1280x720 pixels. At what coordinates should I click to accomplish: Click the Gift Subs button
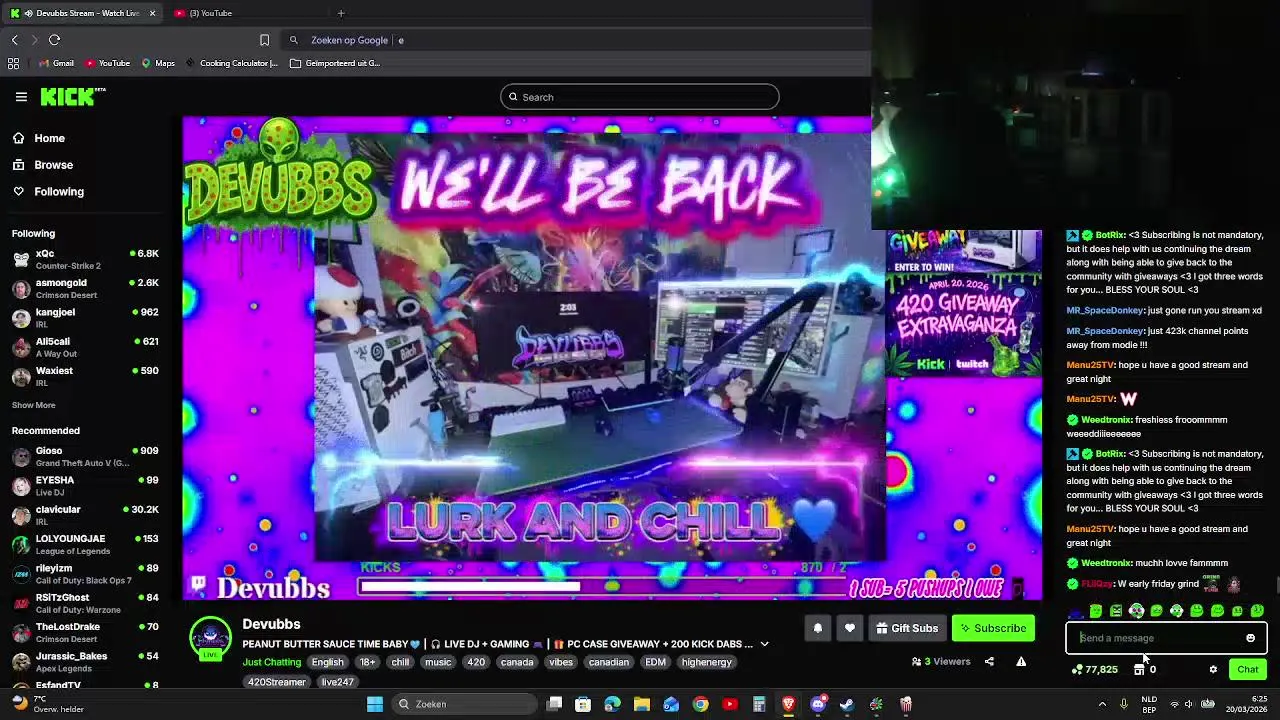tap(907, 628)
